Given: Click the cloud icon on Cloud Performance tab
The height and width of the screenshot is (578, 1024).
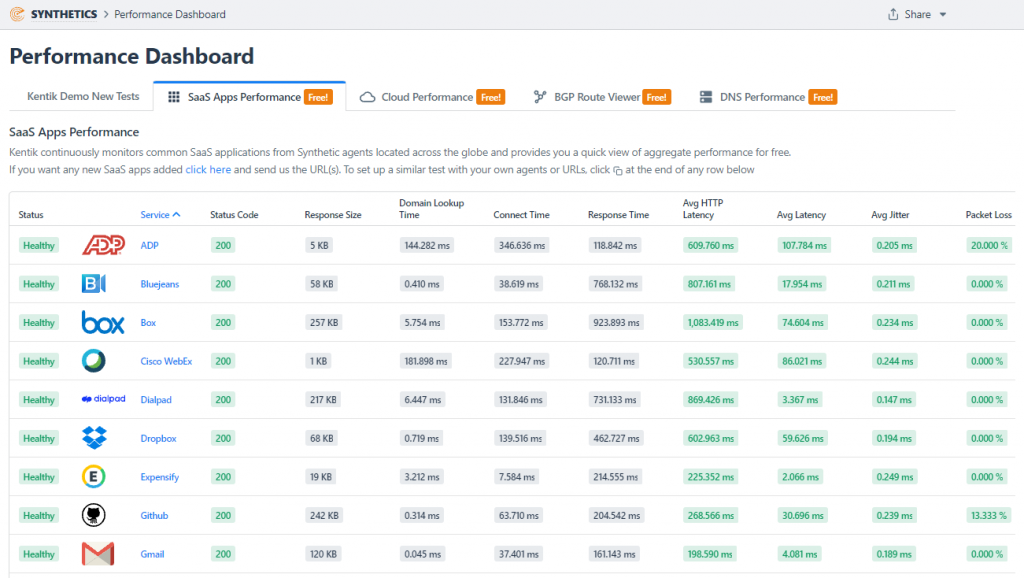Looking at the screenshot, I should pos(368,97).
